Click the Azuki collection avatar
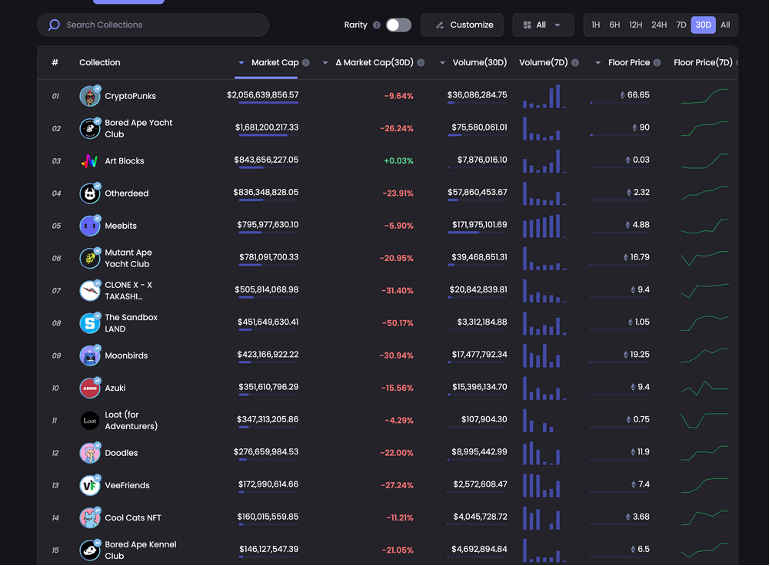 [90, 388]
